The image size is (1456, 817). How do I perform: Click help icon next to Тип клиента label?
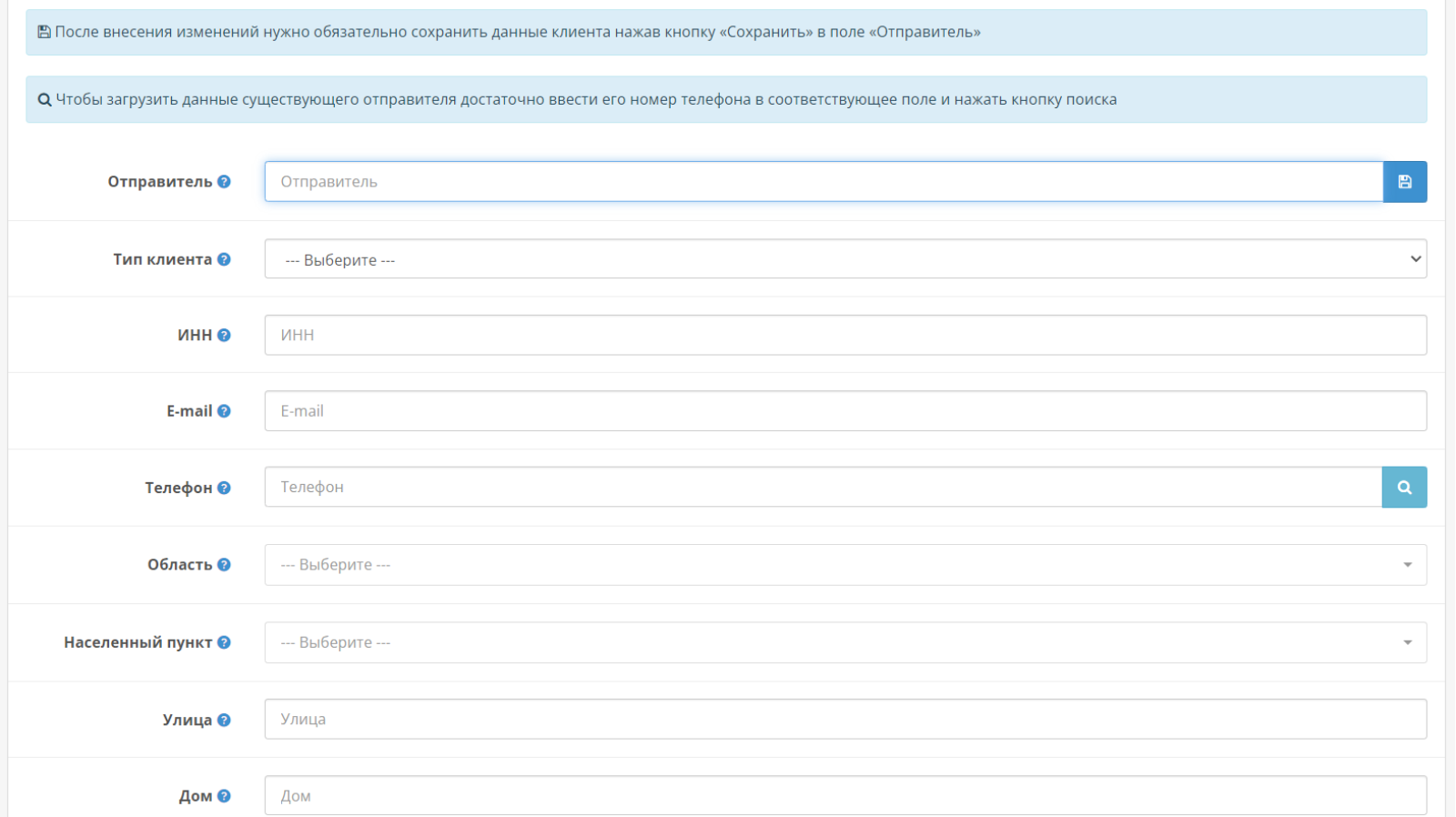(224, 259)
